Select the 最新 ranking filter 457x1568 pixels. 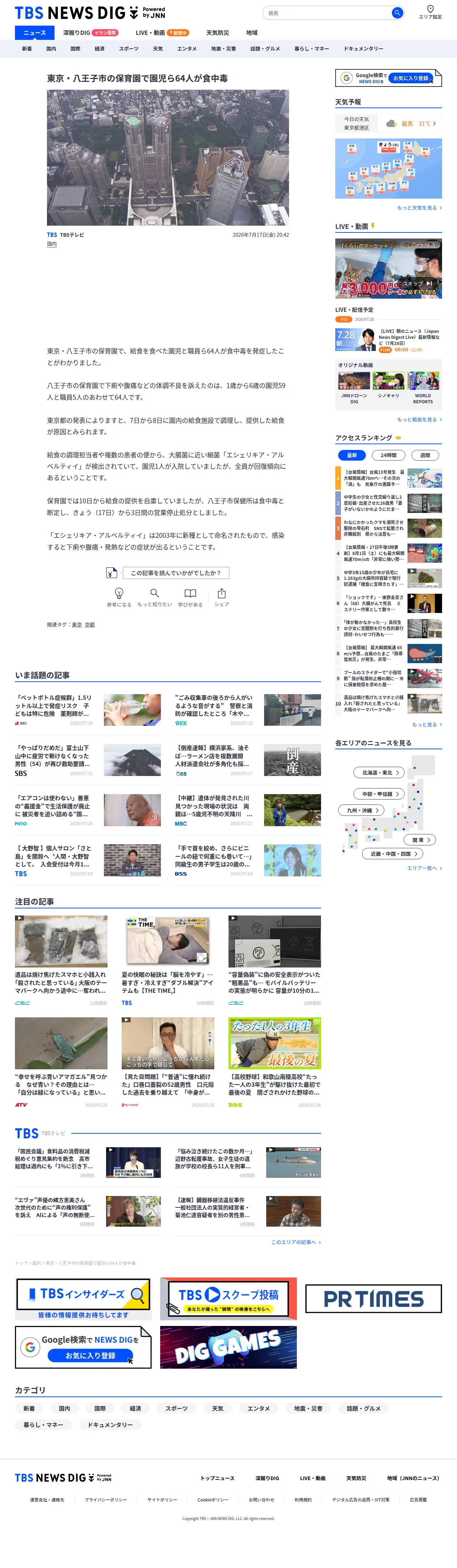352,455
